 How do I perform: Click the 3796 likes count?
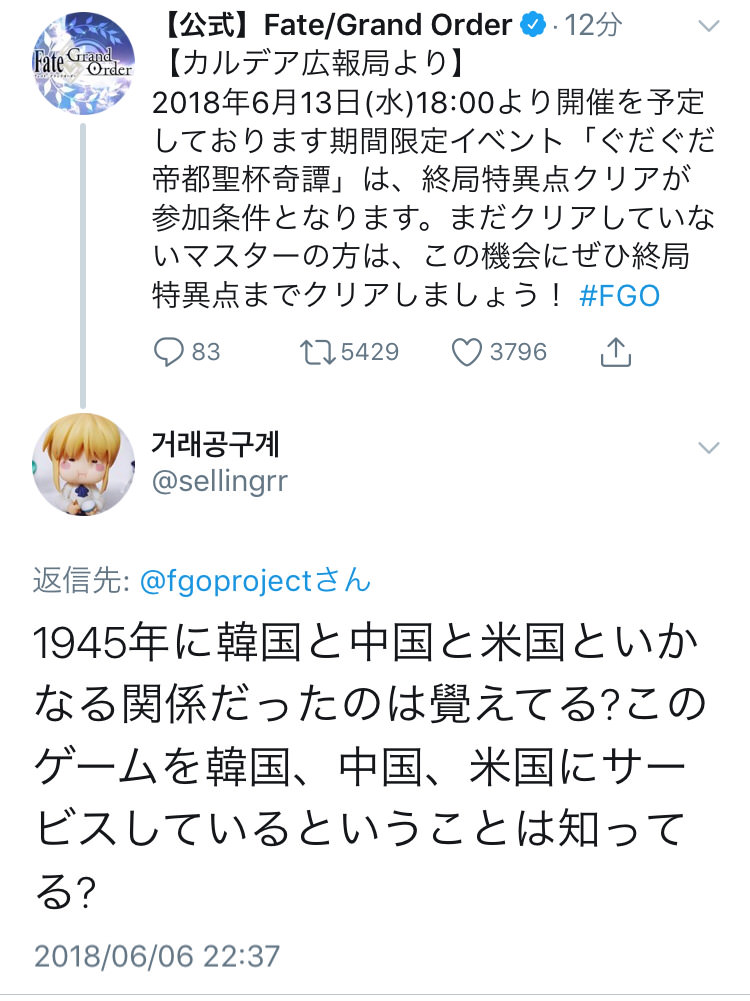[518, 352]
